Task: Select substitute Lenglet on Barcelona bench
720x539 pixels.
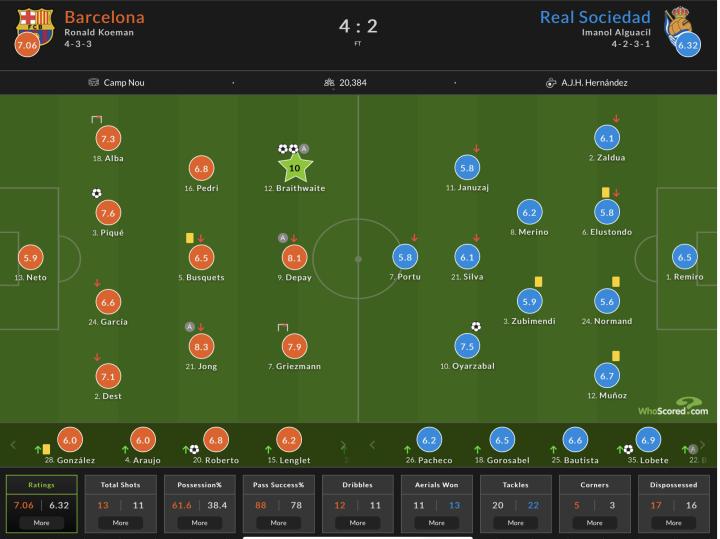Action: pos(288,441)
